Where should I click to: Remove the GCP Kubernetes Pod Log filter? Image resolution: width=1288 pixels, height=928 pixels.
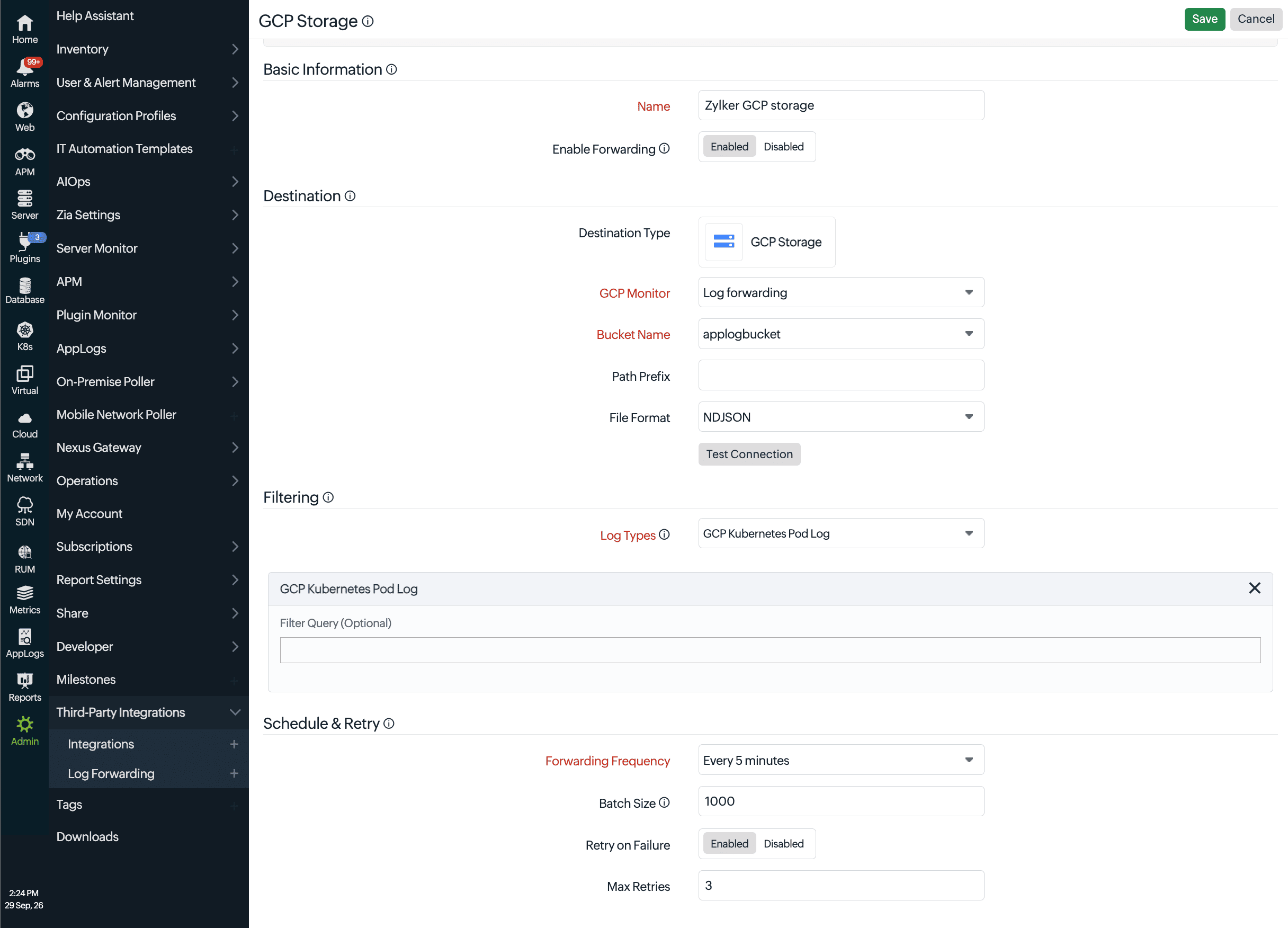(x=1254, y=588)
